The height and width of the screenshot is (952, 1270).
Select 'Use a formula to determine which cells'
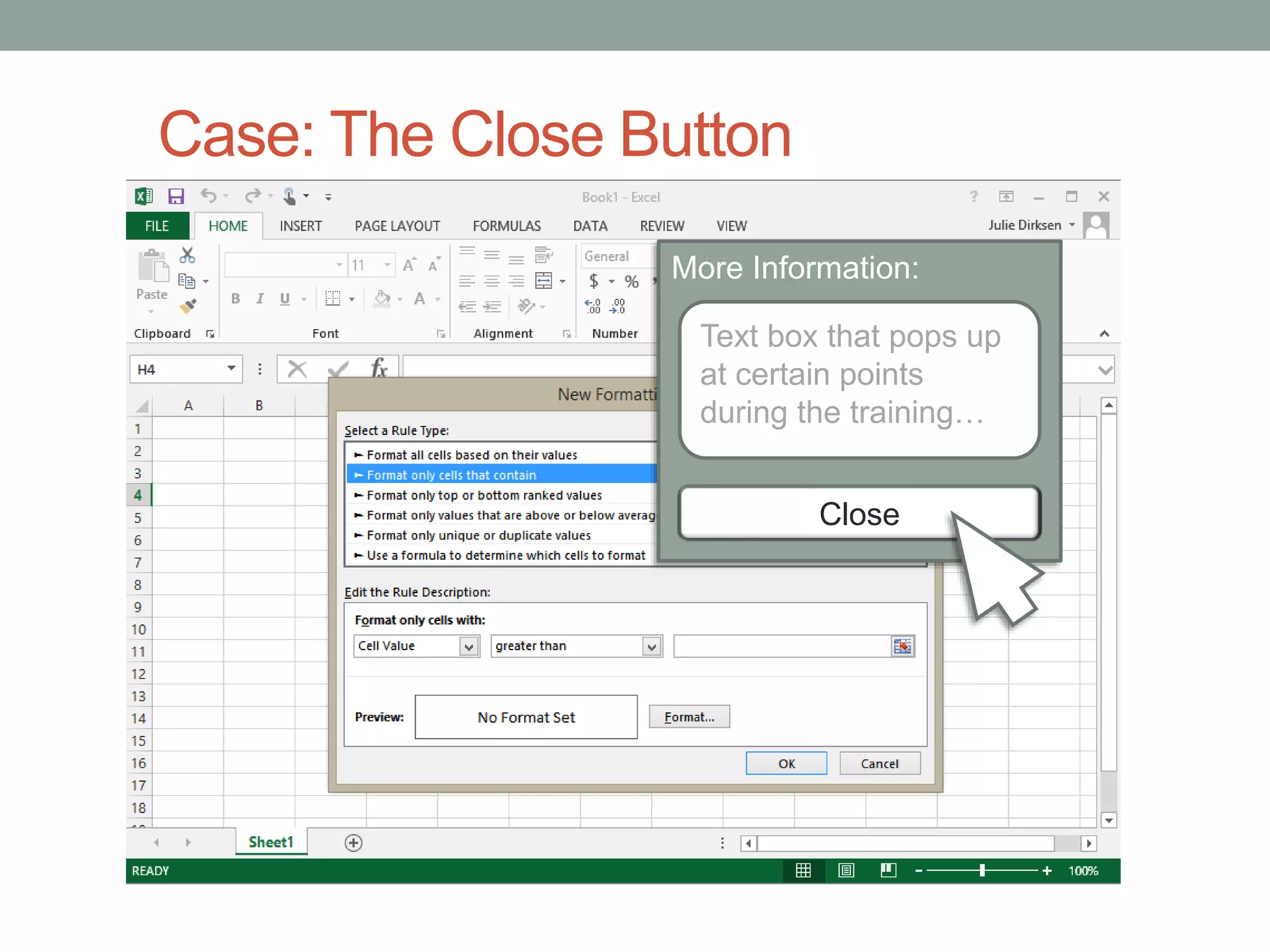coord(501,555)
